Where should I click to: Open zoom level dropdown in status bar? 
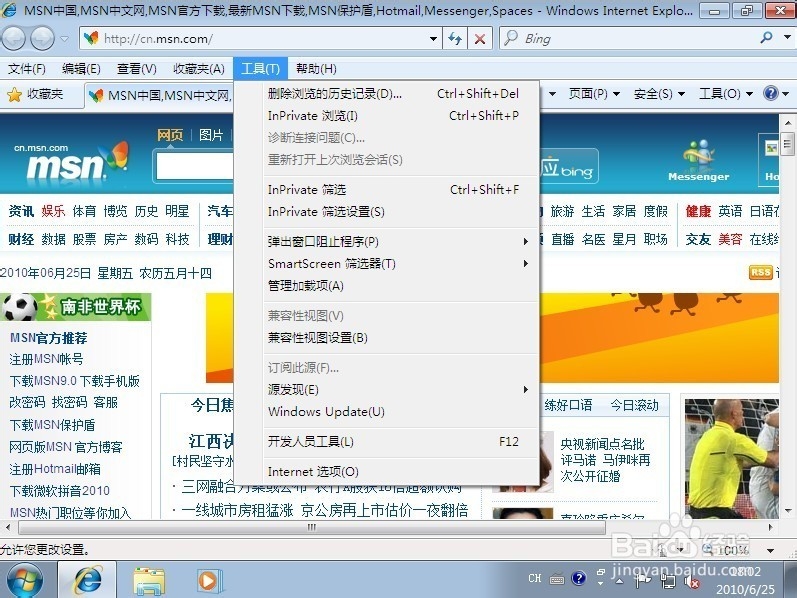tap(771, 550)
